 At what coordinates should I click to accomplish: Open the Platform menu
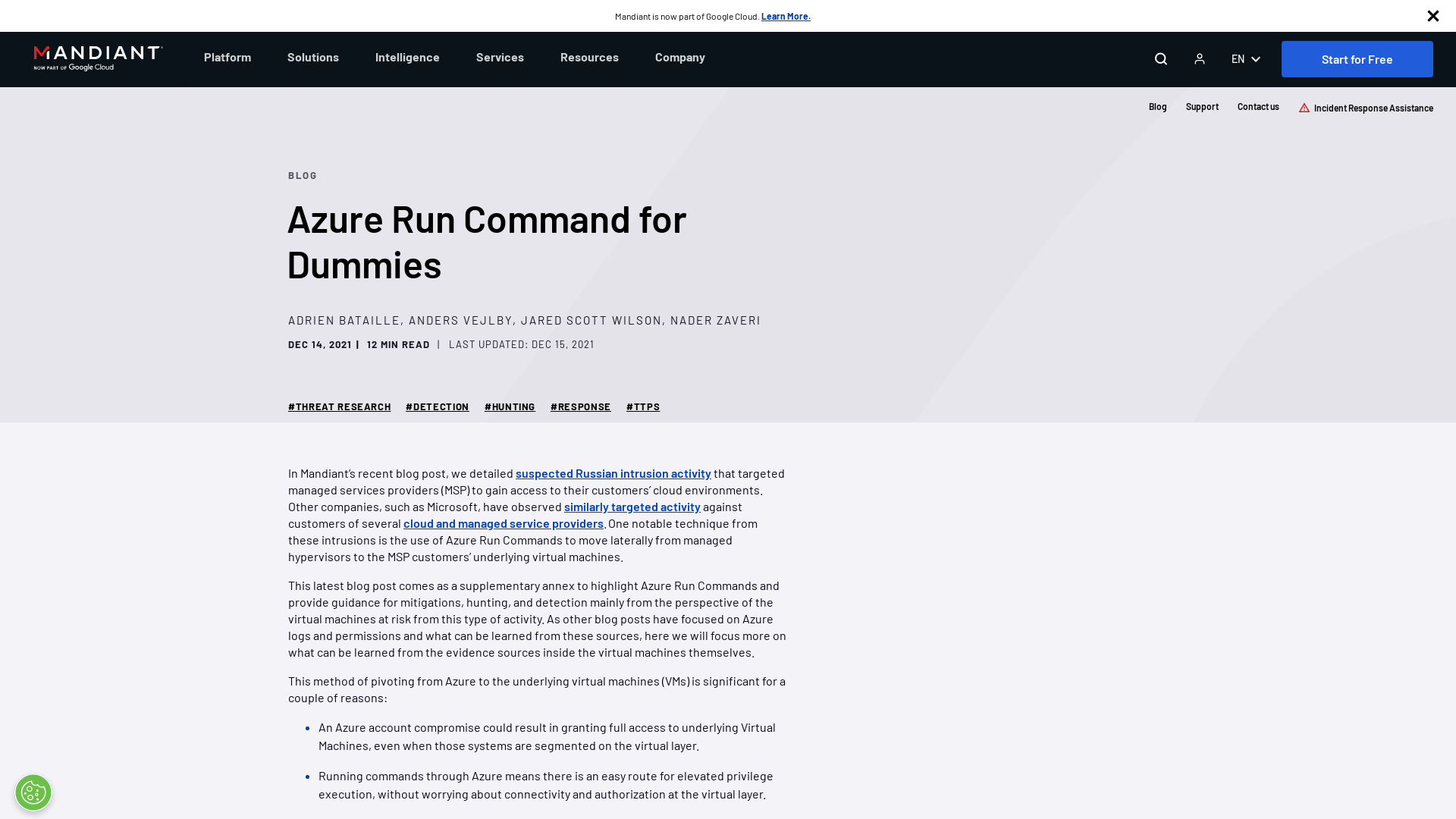coord(227,58)
